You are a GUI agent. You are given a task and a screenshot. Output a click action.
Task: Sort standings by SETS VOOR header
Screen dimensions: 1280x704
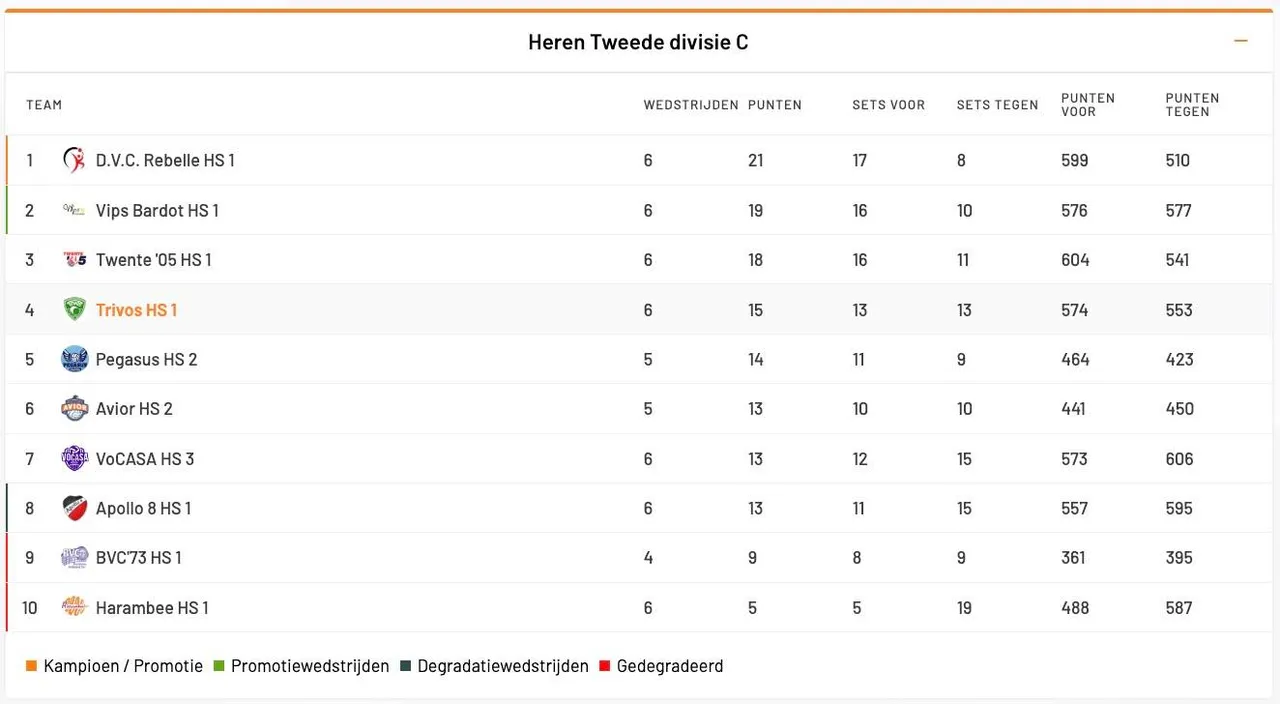coord(888,104)
